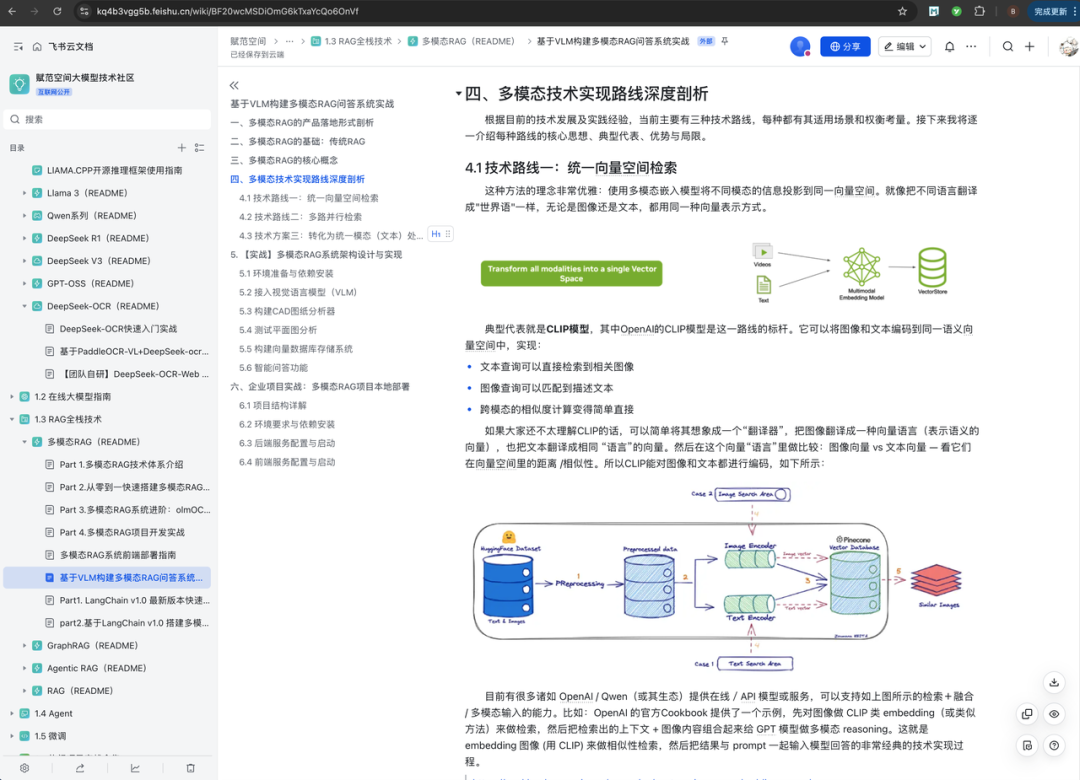Expand the GraphRAG (README) node
Image resolution: width=1080 pixels, height=780 pixels.
click(x=25, y=646)
